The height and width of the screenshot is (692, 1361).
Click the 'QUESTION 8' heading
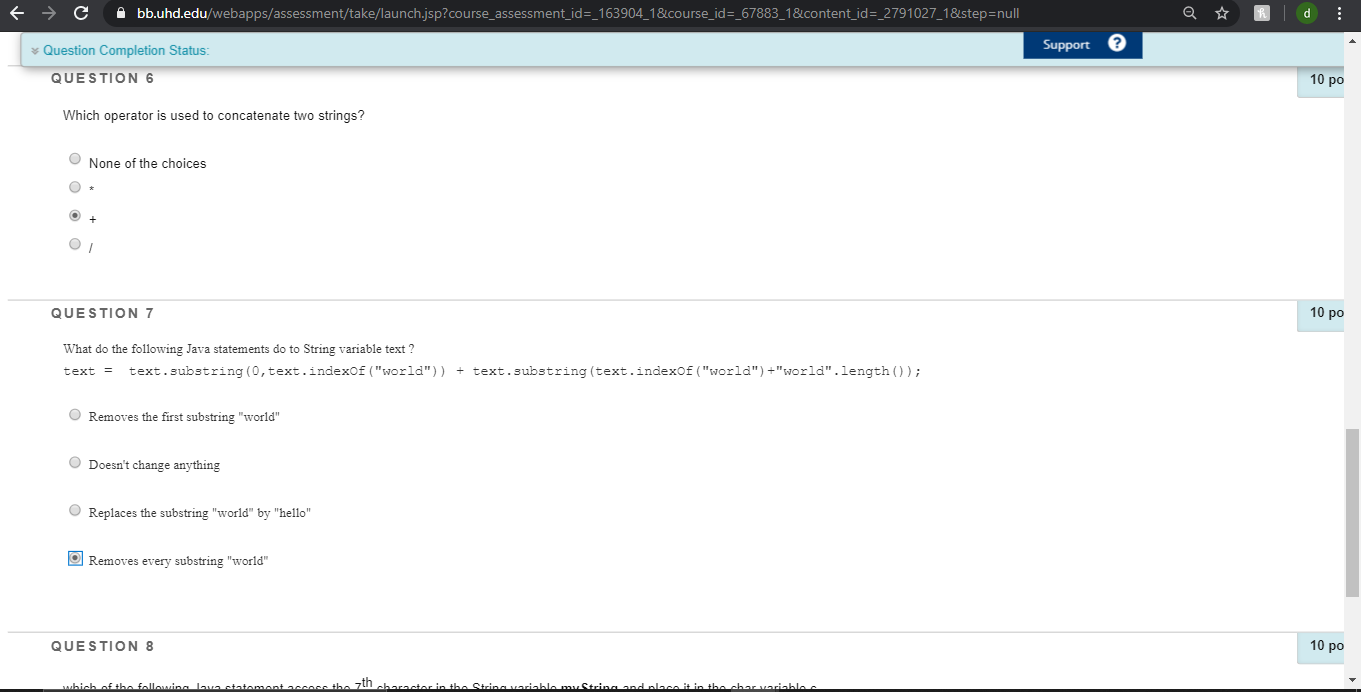[x=103, y=646]
